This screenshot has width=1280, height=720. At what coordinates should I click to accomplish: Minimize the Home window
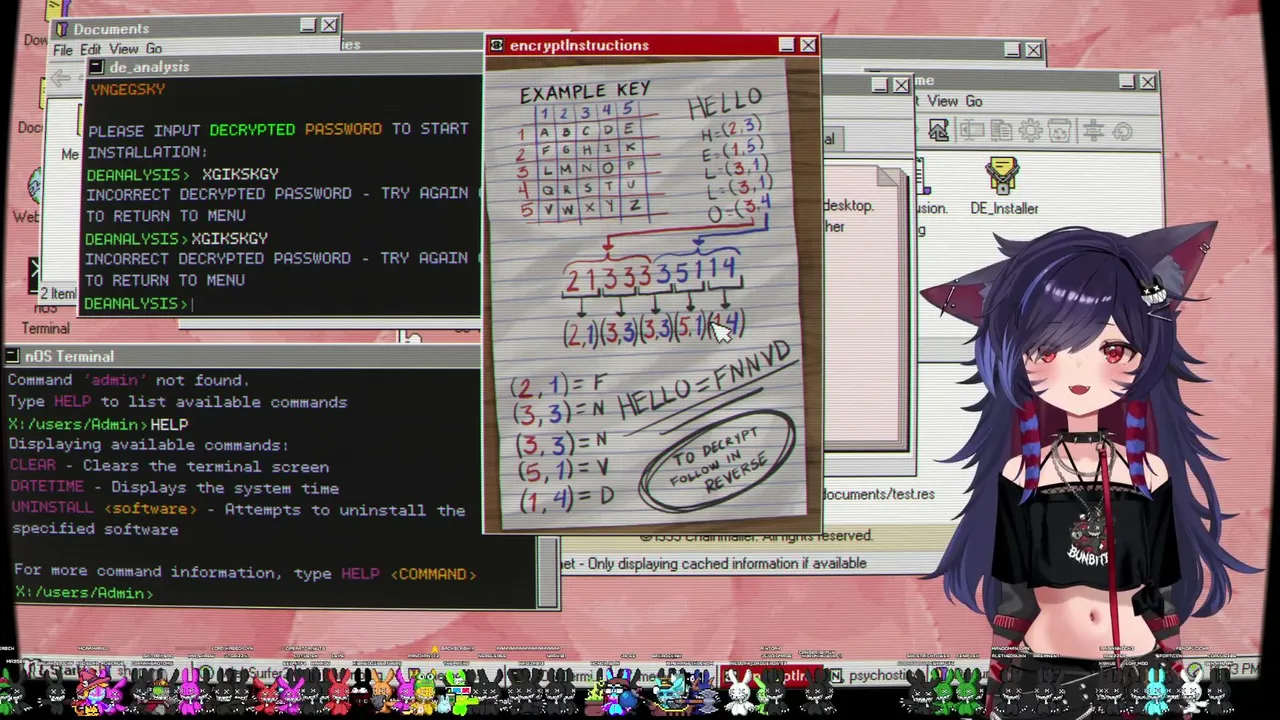1127,81
